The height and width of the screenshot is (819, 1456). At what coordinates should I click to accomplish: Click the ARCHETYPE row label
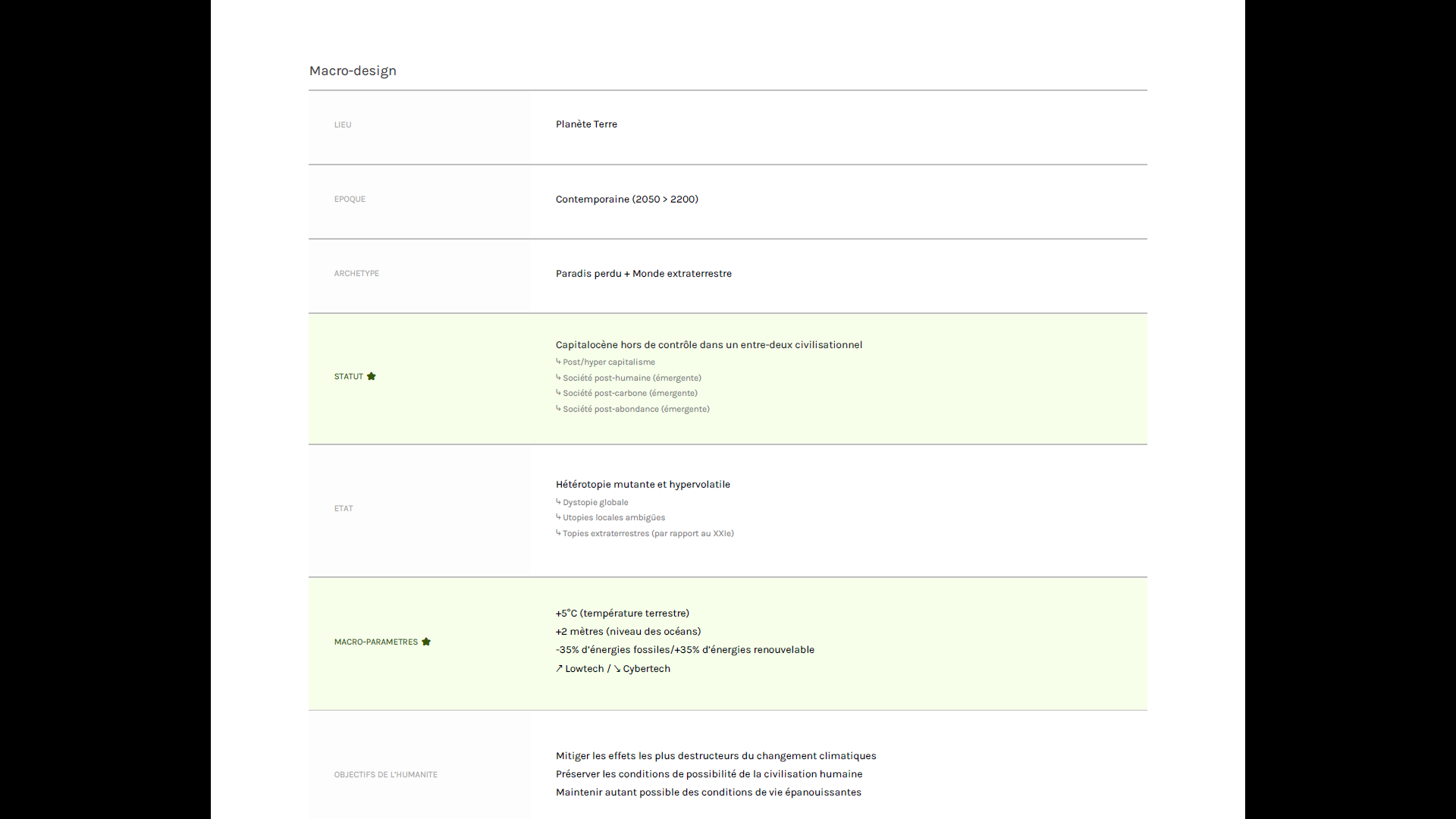356,273
